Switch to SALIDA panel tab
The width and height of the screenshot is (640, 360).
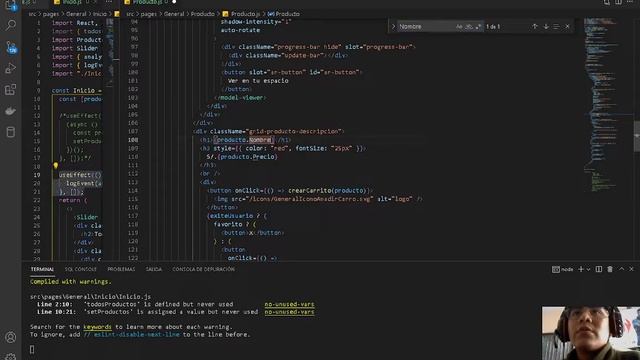(153, 269)
